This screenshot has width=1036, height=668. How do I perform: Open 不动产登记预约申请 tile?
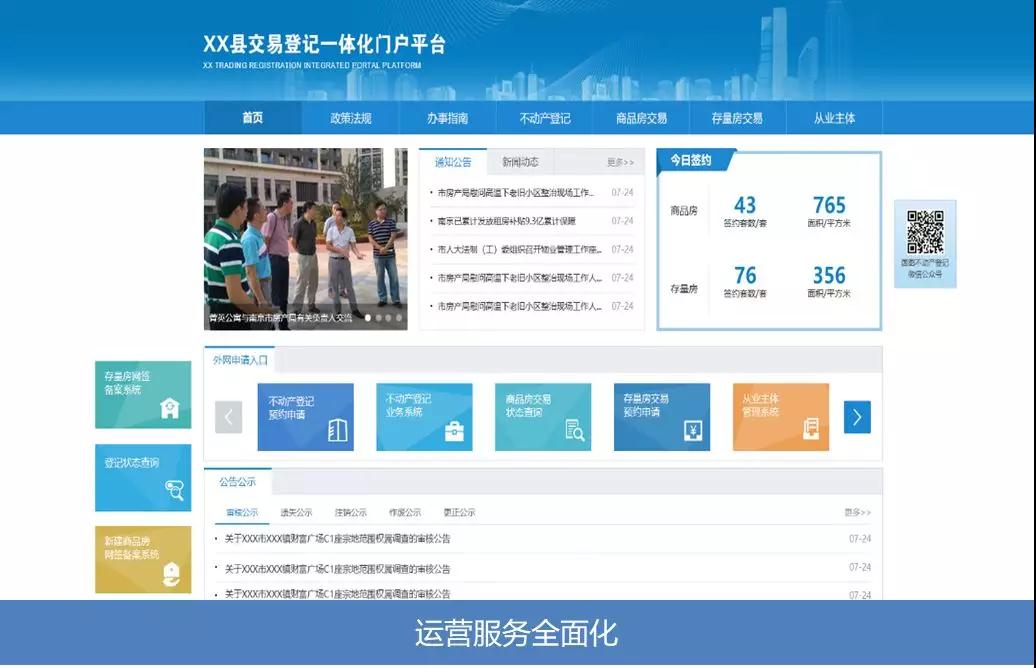305,417
